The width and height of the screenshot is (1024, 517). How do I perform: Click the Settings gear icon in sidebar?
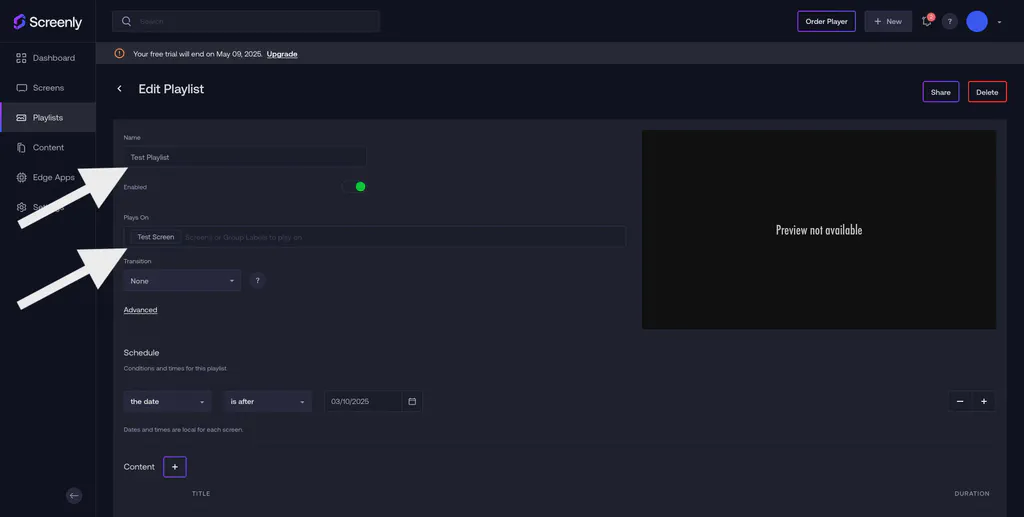(22, 207)
